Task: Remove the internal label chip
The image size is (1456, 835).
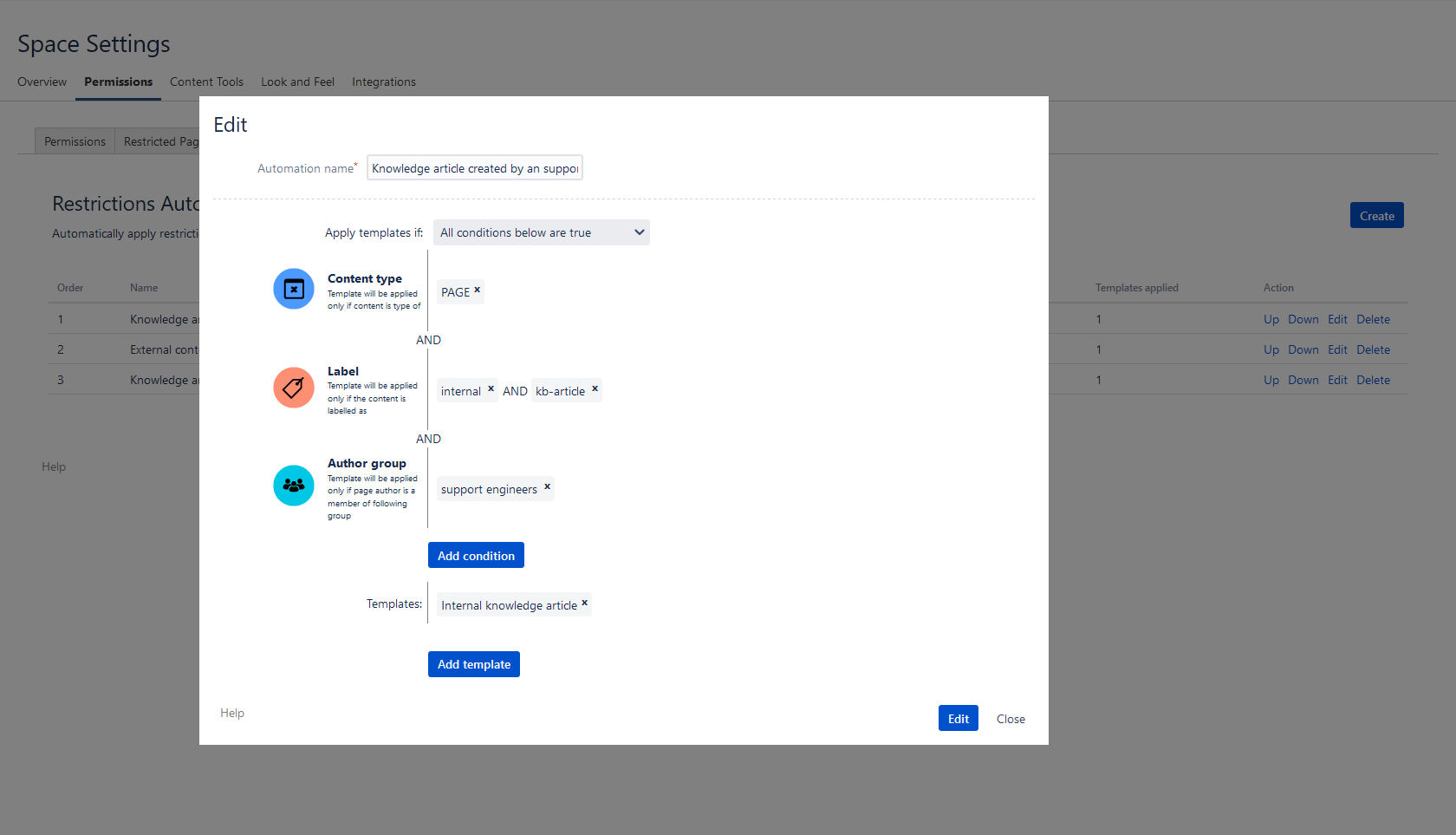Action: pos(491,389)
